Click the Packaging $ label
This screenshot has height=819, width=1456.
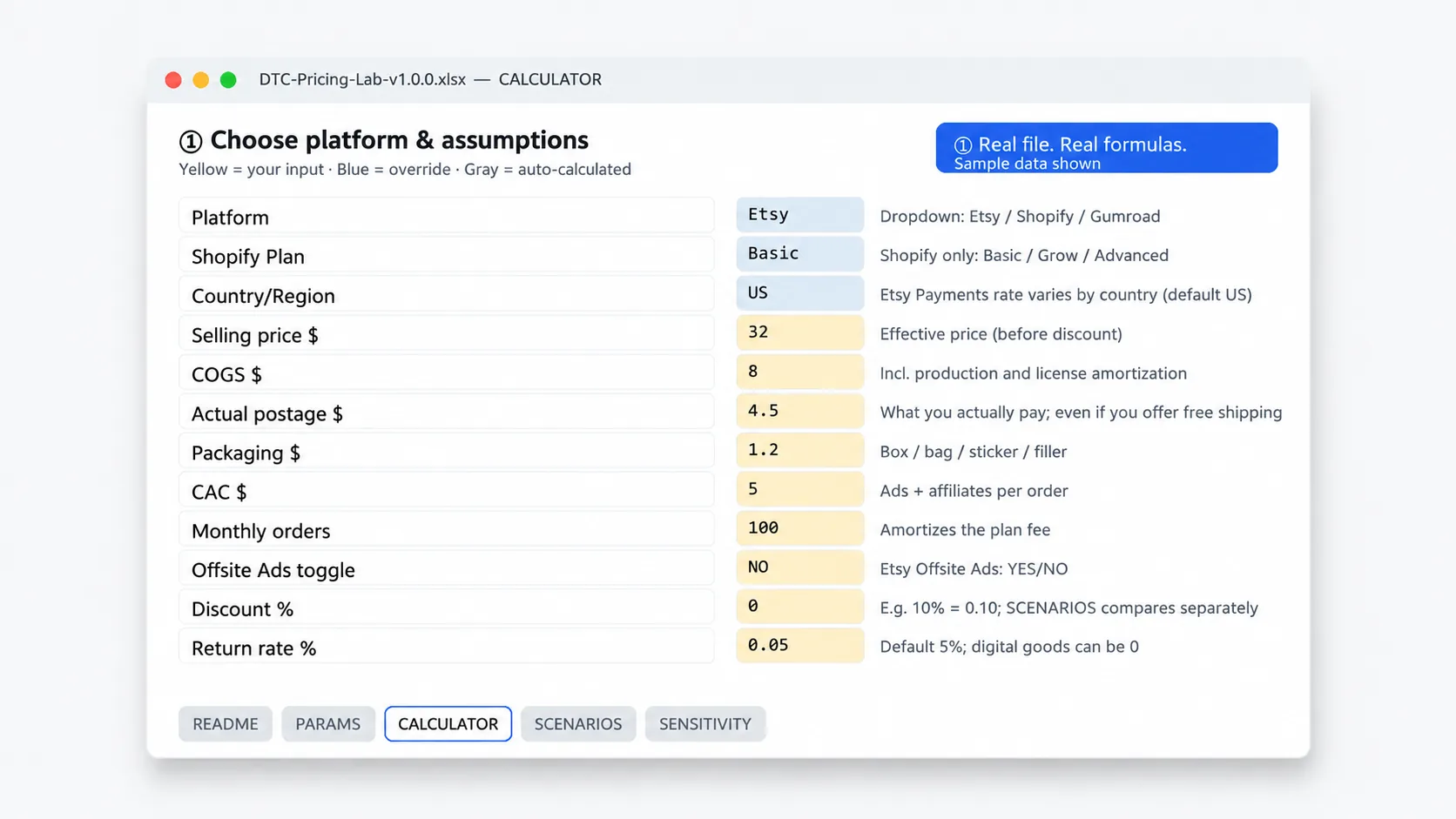pos(246,453)
